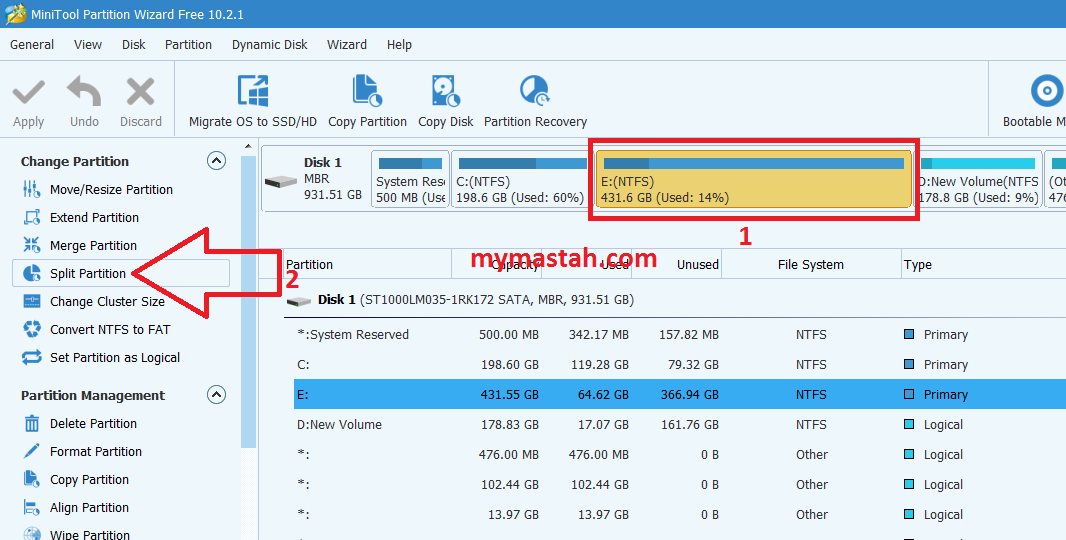Select Wipe Partition in the sidebar

[x=89, y=534]
